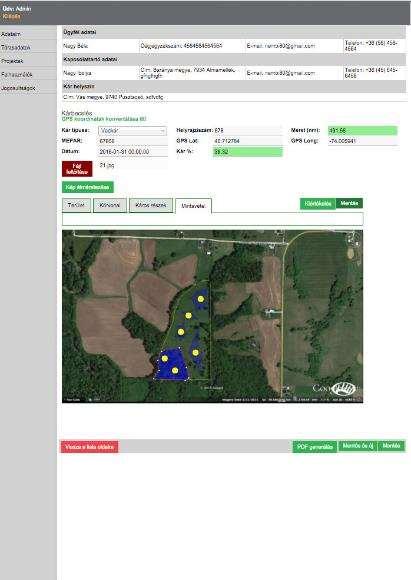Image resolution: width=411 pixels, height=580 pixels.
Task: Open Projektek in the left sidebar
Action: 12,61
